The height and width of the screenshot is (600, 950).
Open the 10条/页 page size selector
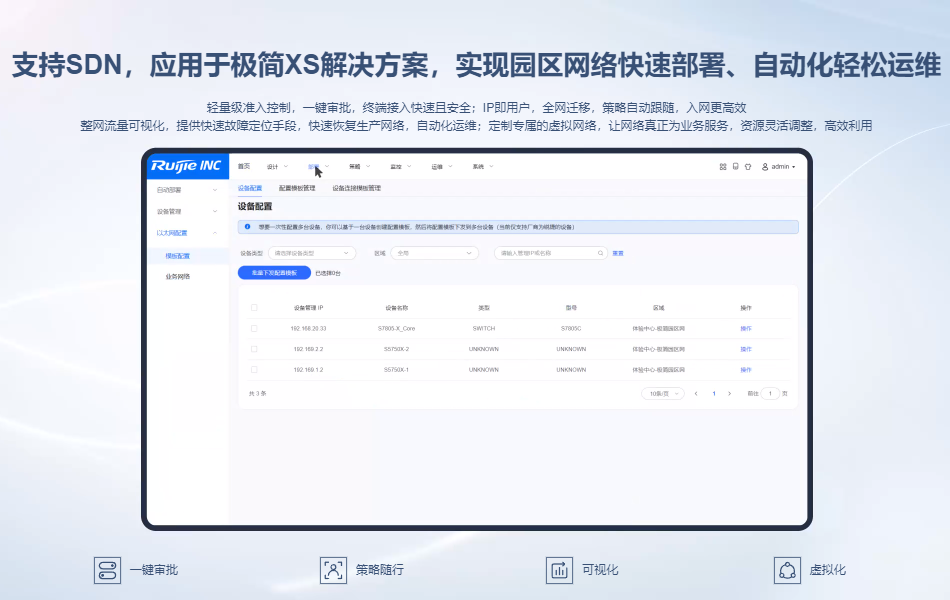coord(662,394)
